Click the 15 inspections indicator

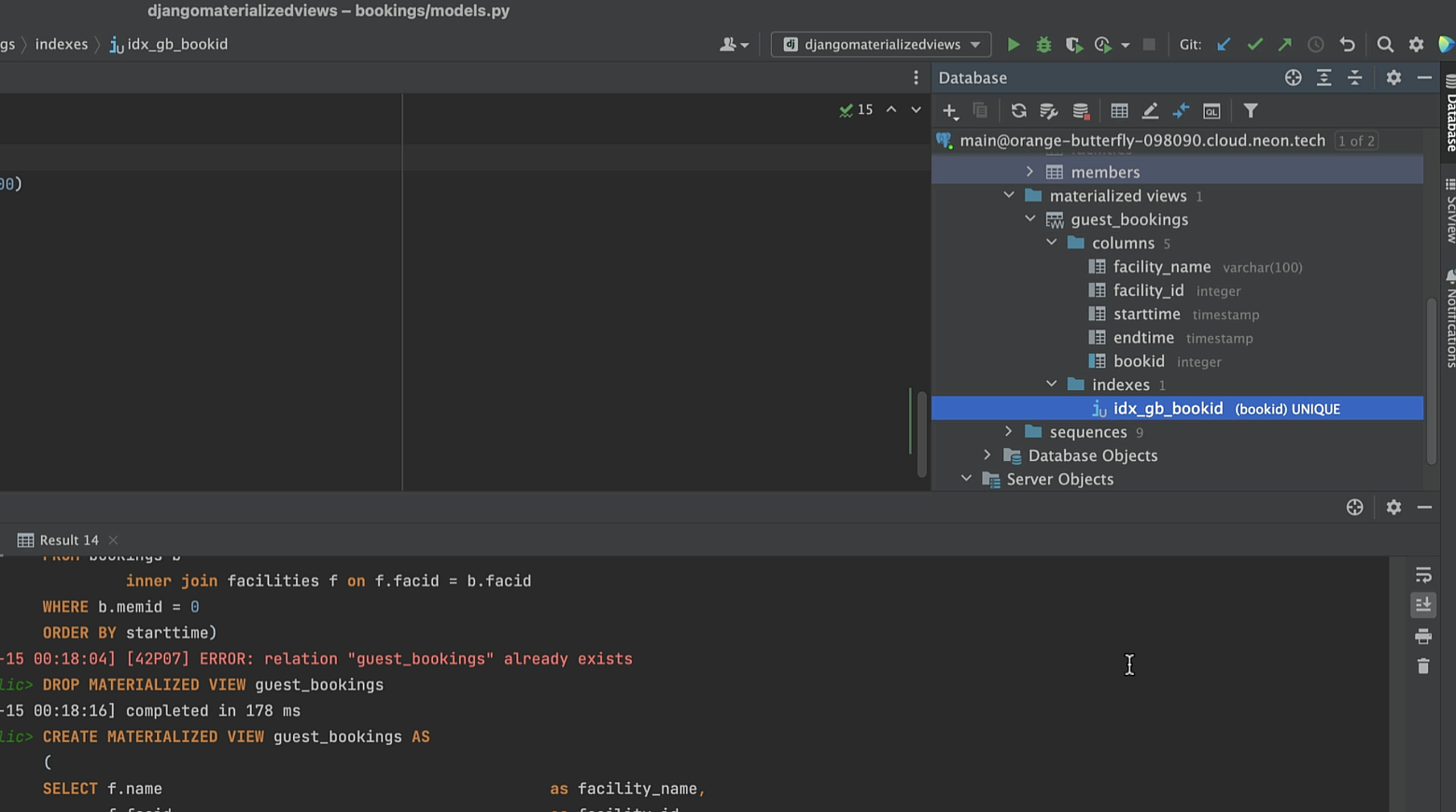coord(856,110)
